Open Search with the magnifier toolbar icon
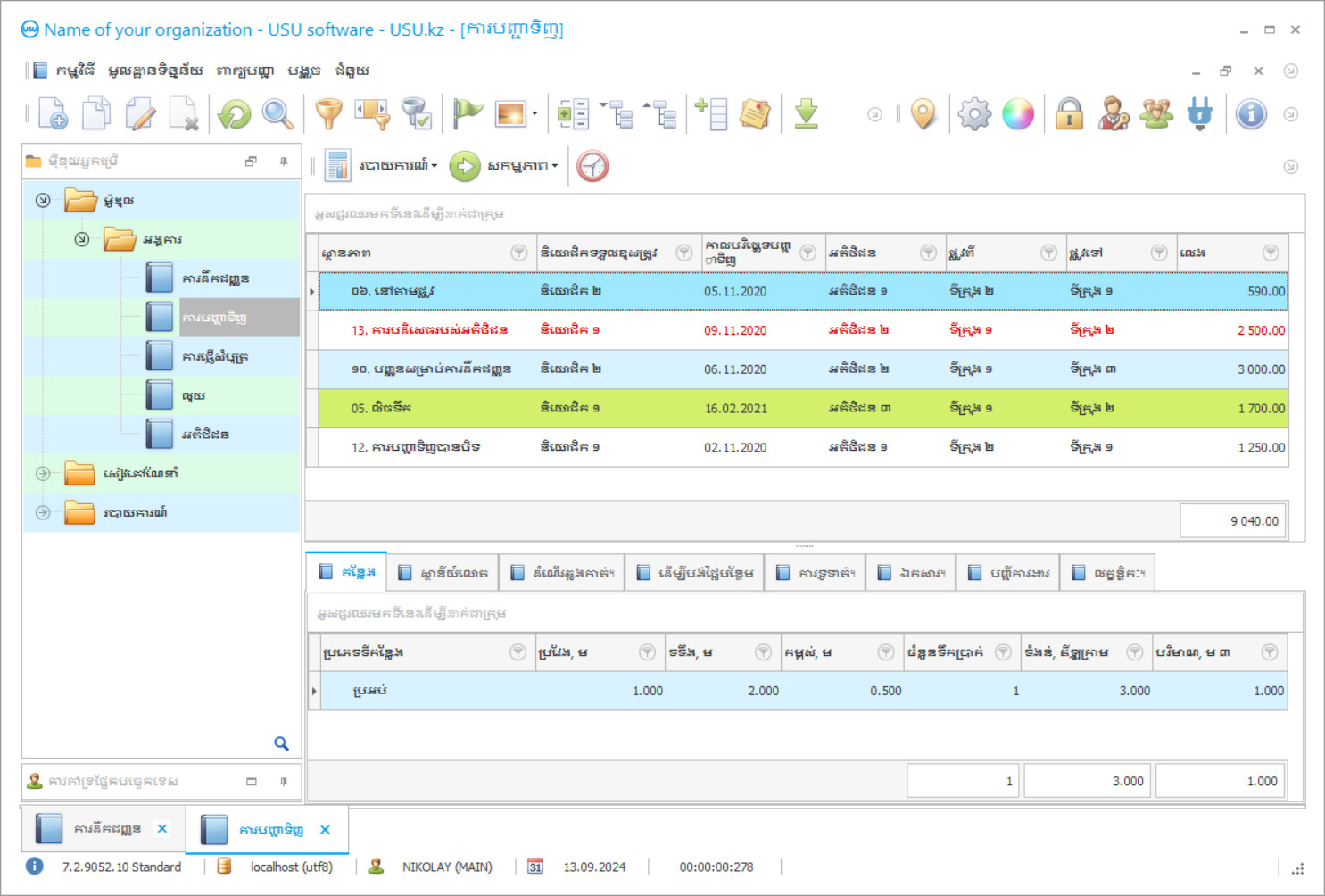Image resolution: width=1325 pixels, height=896 pixels. pos(277,113)
